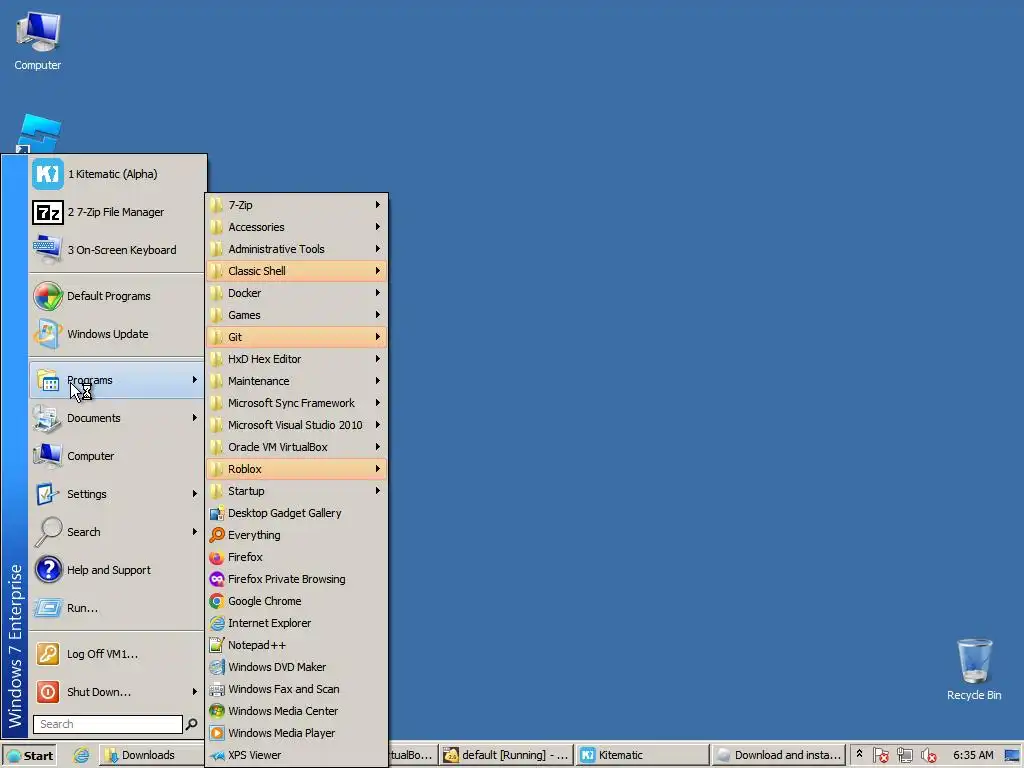1024x768 pixels.
Task: Open the On-Screen Keyboard shortcut
Action: 117,250
